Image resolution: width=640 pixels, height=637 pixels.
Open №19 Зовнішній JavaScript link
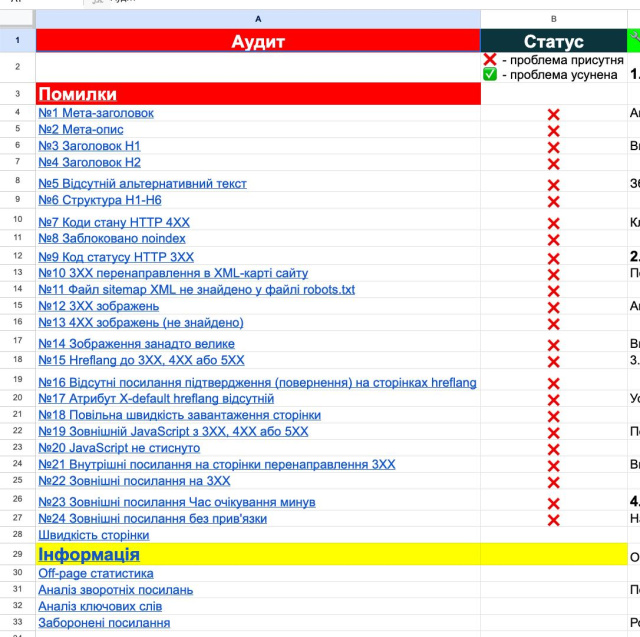tap(173, 431)
